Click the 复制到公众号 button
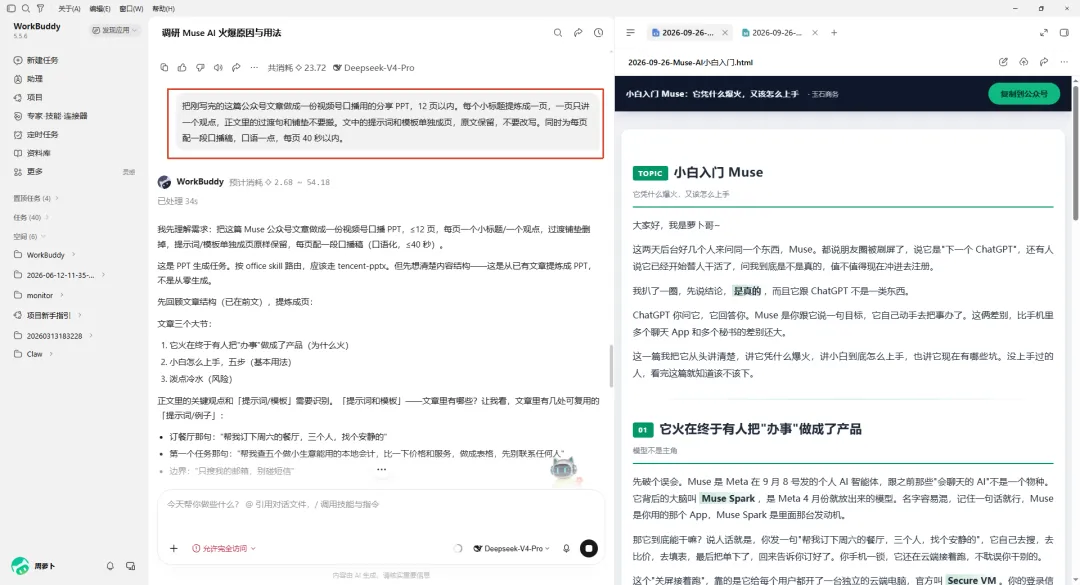The width and height of the screenshot is (1080, 585). point(1024,94)
